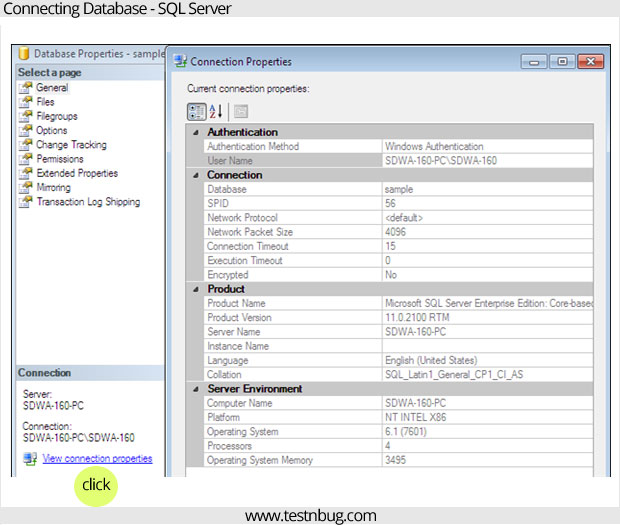Select the User Name property row

pos(399,161)
